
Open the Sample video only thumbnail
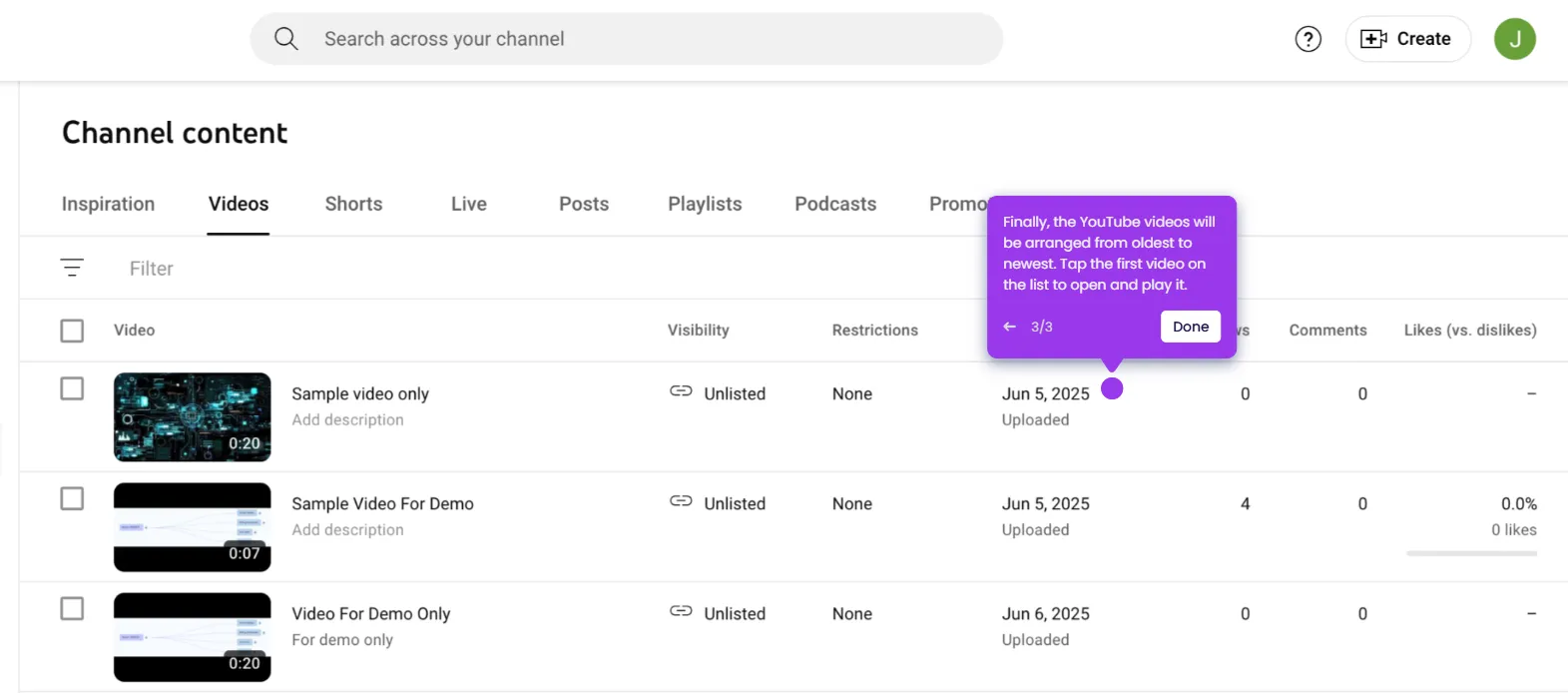[x=192, y=417]
